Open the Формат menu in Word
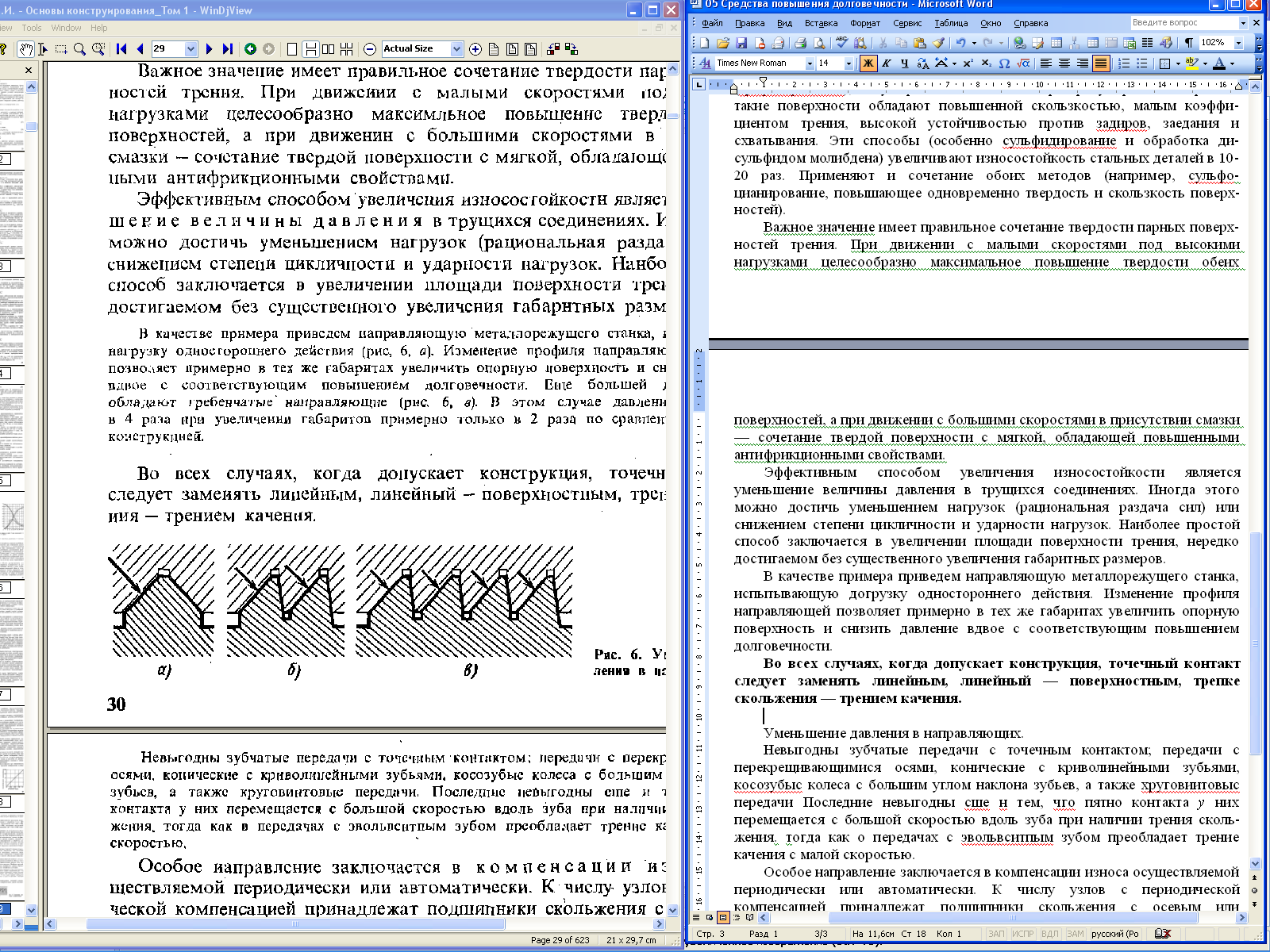1270x952 pixels. coord(865,23)
